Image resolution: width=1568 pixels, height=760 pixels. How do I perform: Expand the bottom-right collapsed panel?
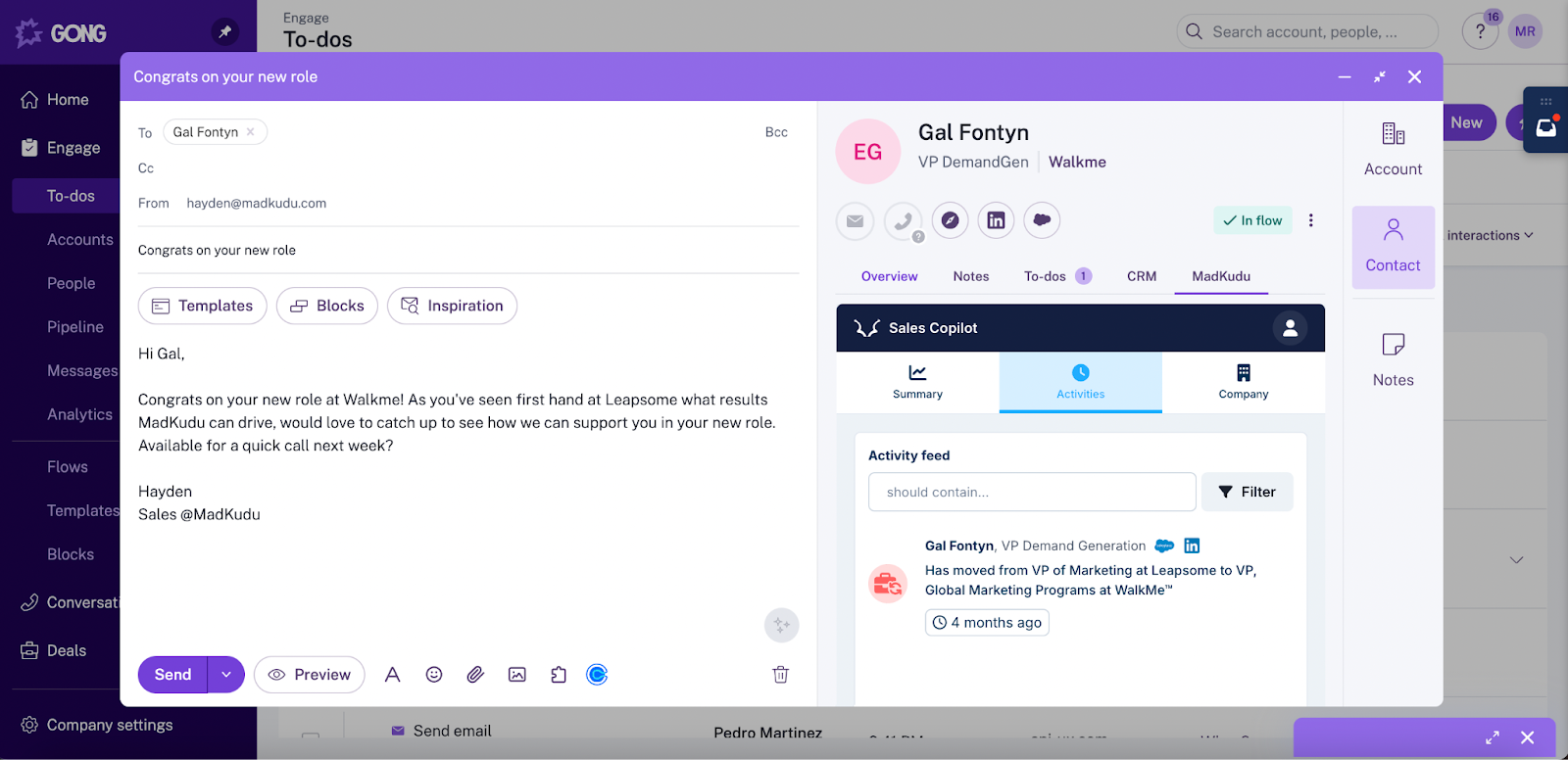click(x=1493, y=737)
